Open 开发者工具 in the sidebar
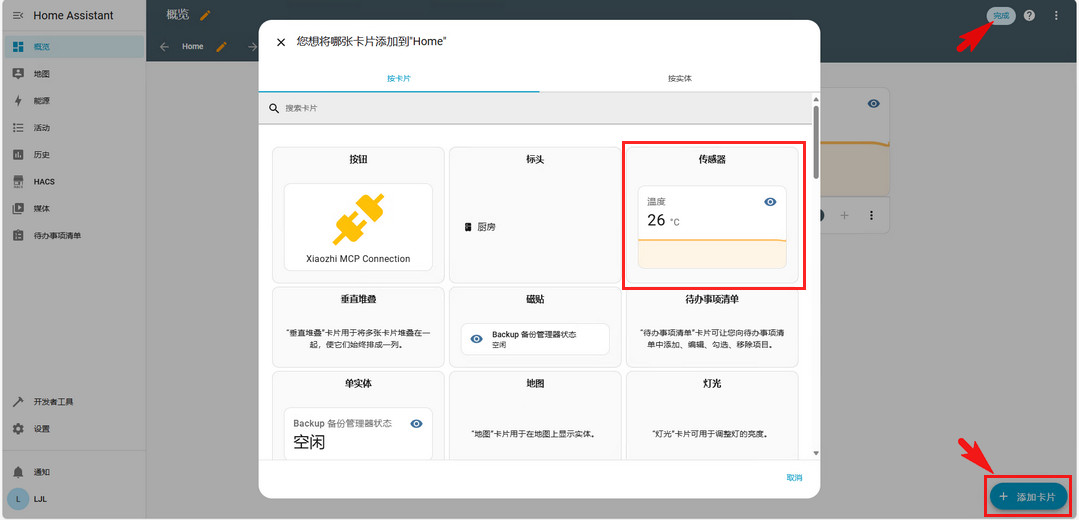Screen dimensions: 1079x520 point(52,402)
